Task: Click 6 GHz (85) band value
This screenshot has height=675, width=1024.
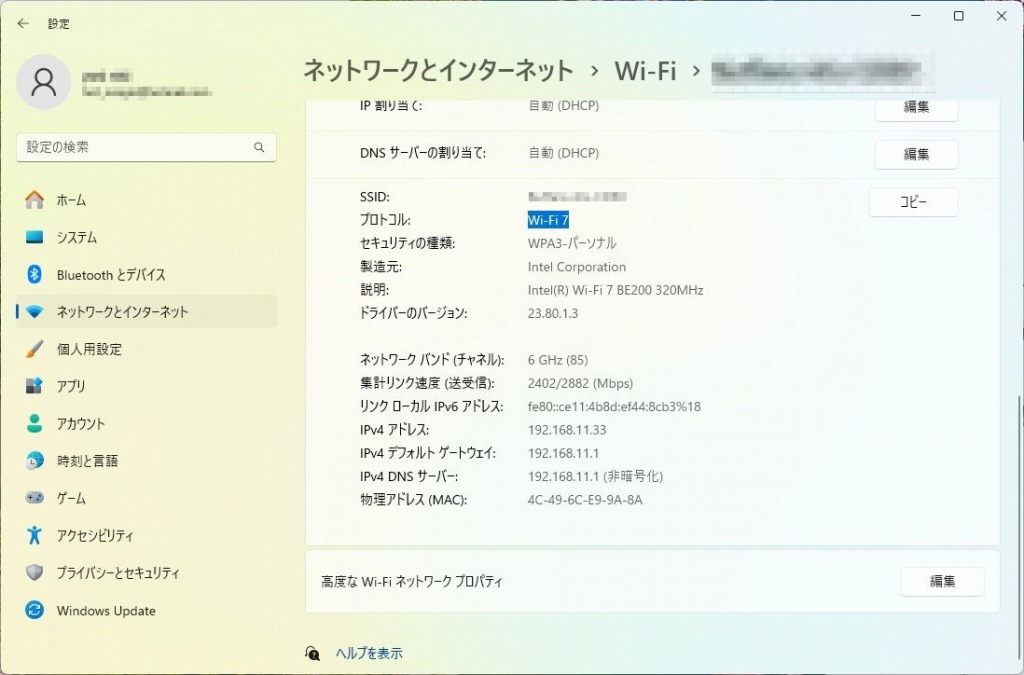Action: [558, 360]
